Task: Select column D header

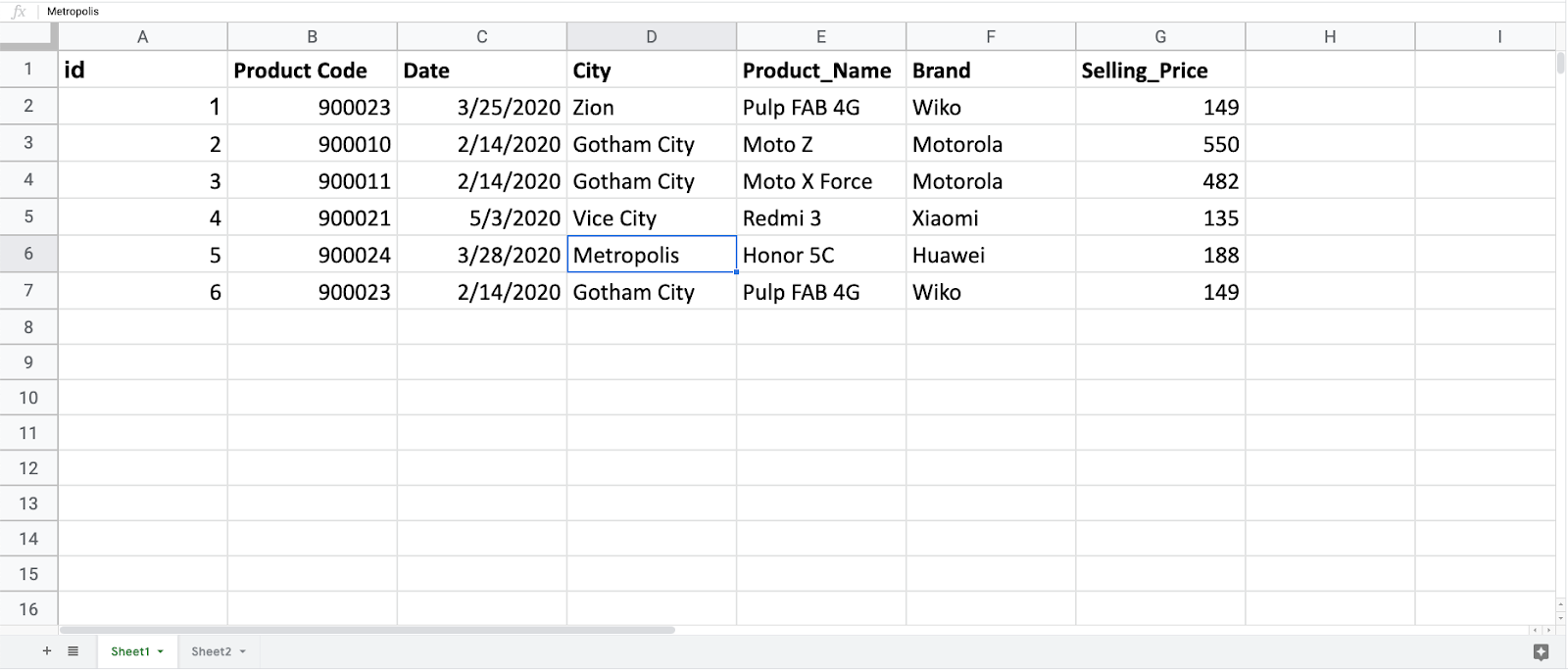Action: point(651,37)
